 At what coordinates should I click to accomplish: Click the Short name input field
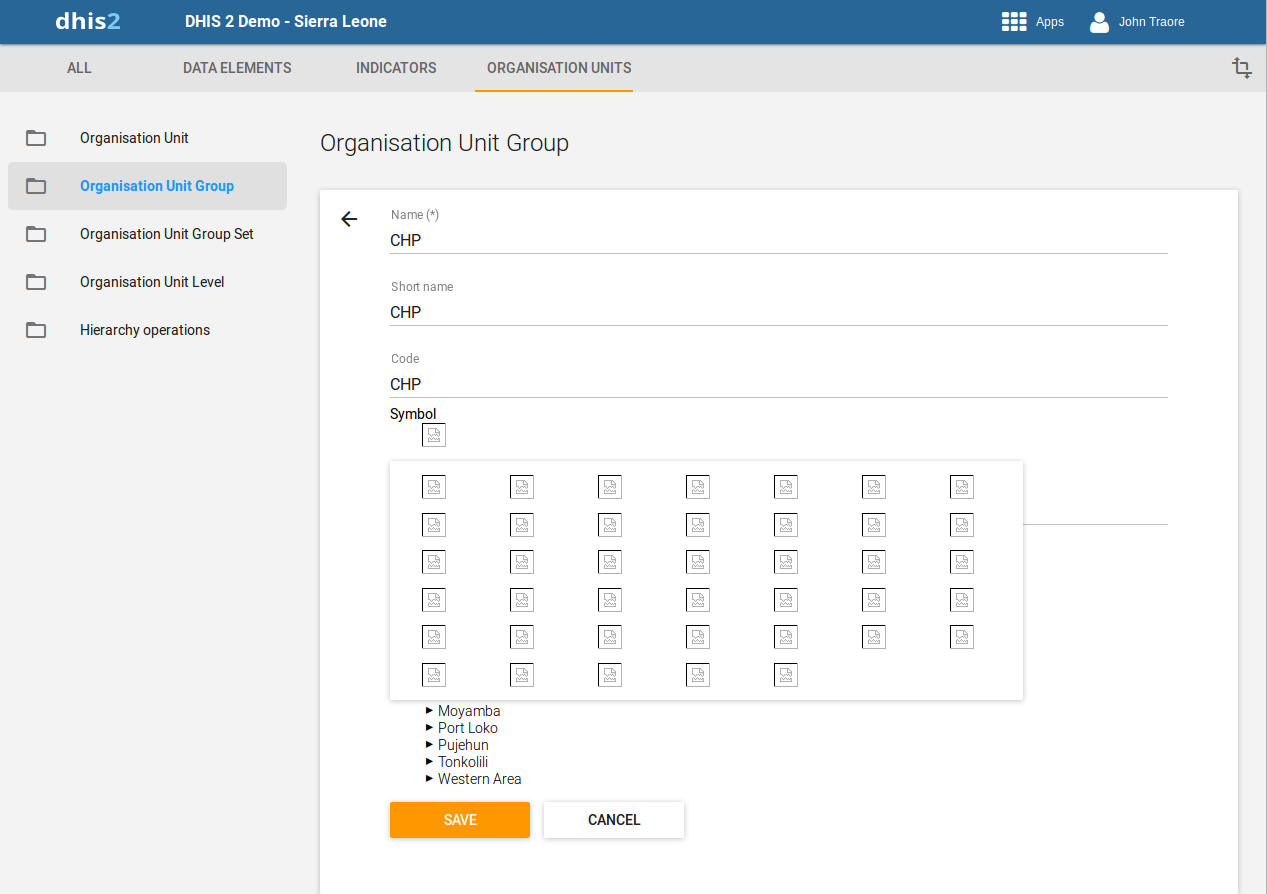[778, 312]
